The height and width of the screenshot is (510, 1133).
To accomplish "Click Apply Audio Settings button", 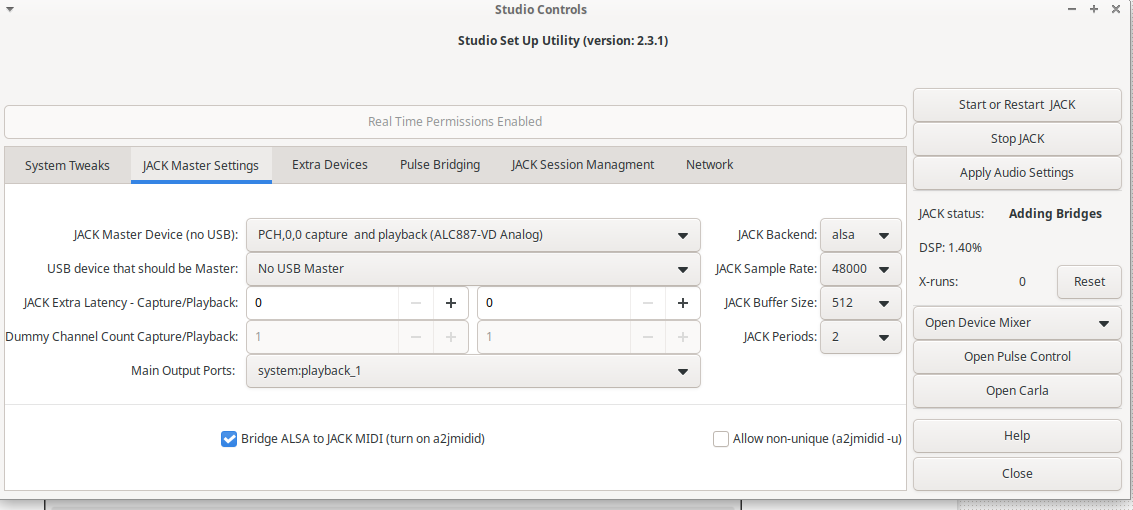I will point(1017,173).
